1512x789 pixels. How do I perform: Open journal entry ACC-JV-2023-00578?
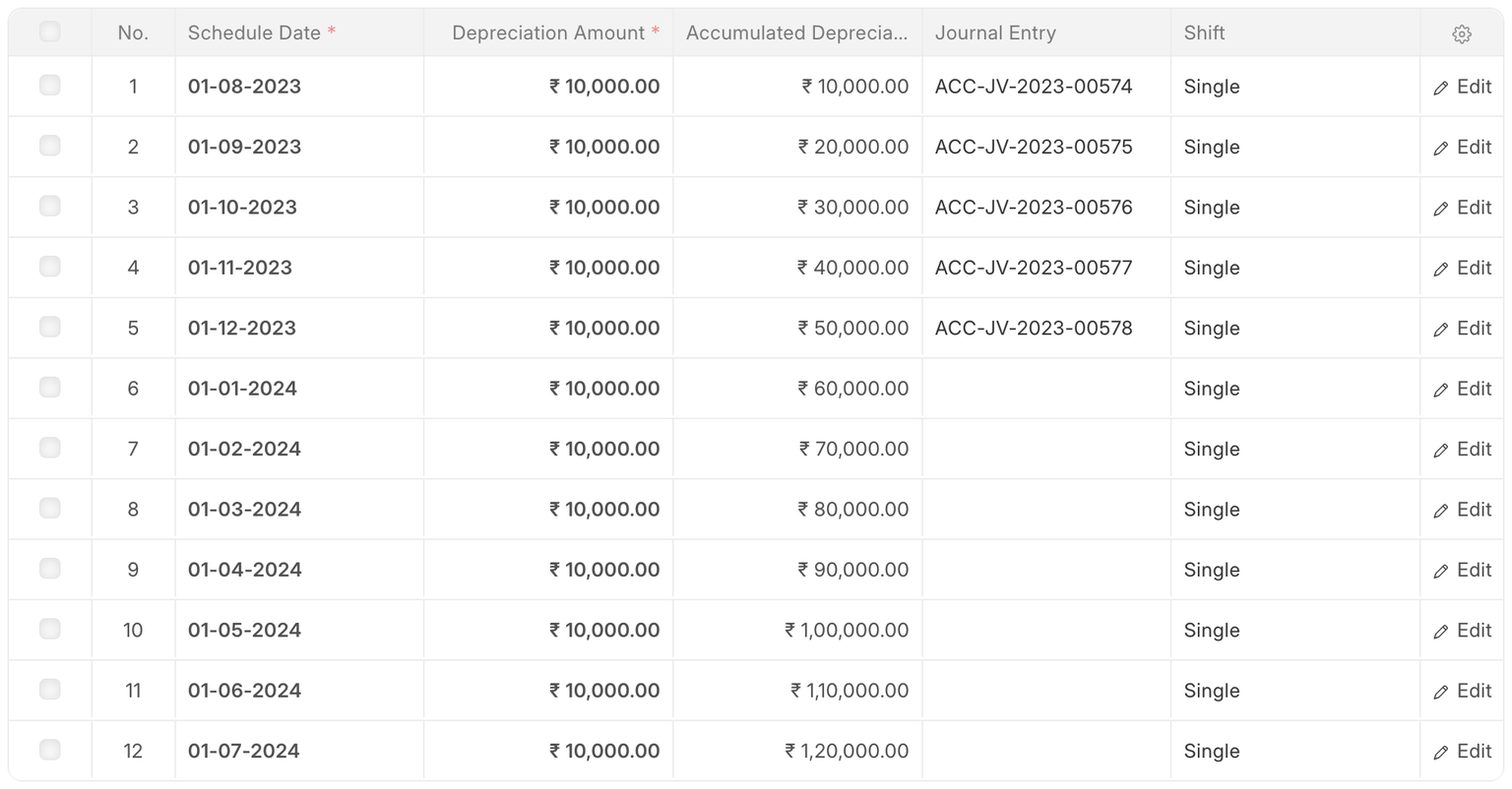click(x=1034, y=329)
